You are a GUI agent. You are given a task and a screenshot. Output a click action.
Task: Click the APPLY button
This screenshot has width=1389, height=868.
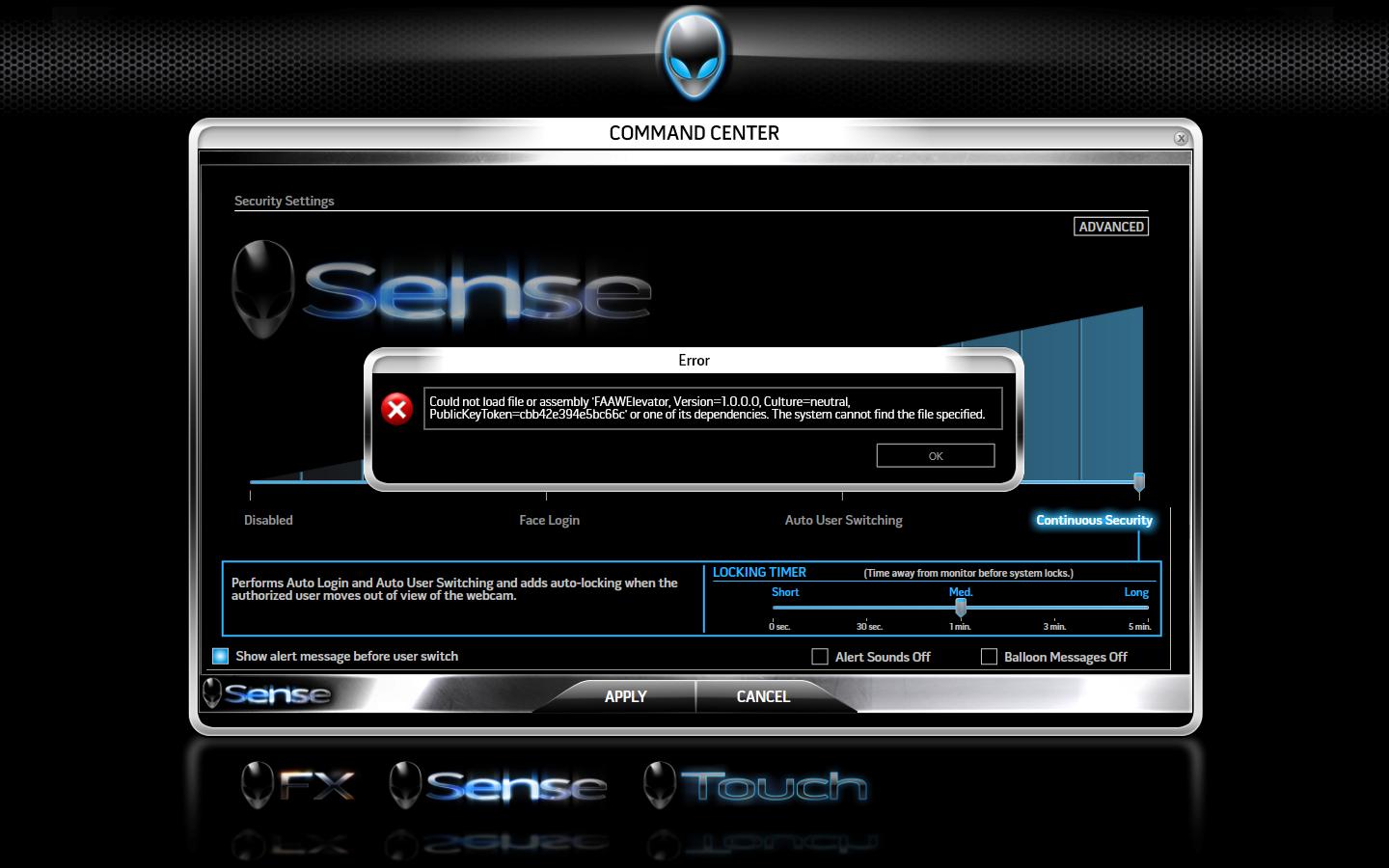point(625,696)
